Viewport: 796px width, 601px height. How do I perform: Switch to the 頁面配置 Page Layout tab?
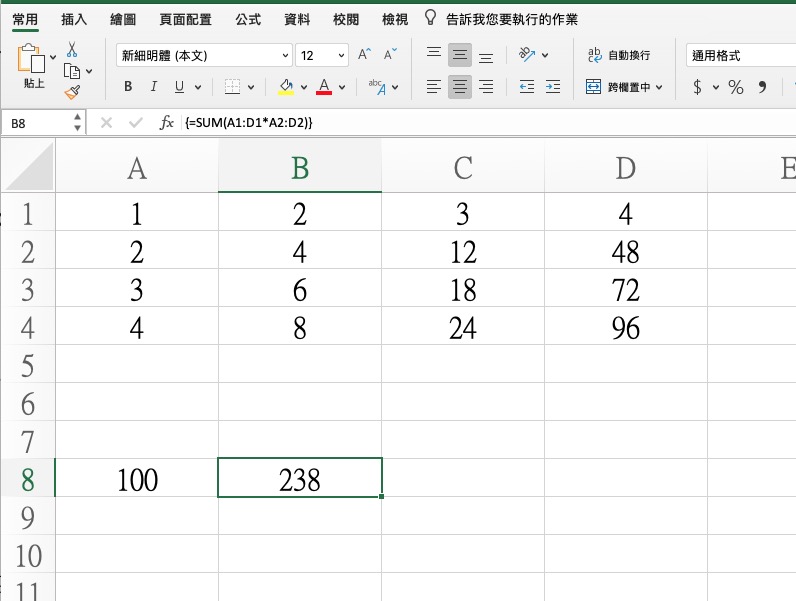pos(185,19)
